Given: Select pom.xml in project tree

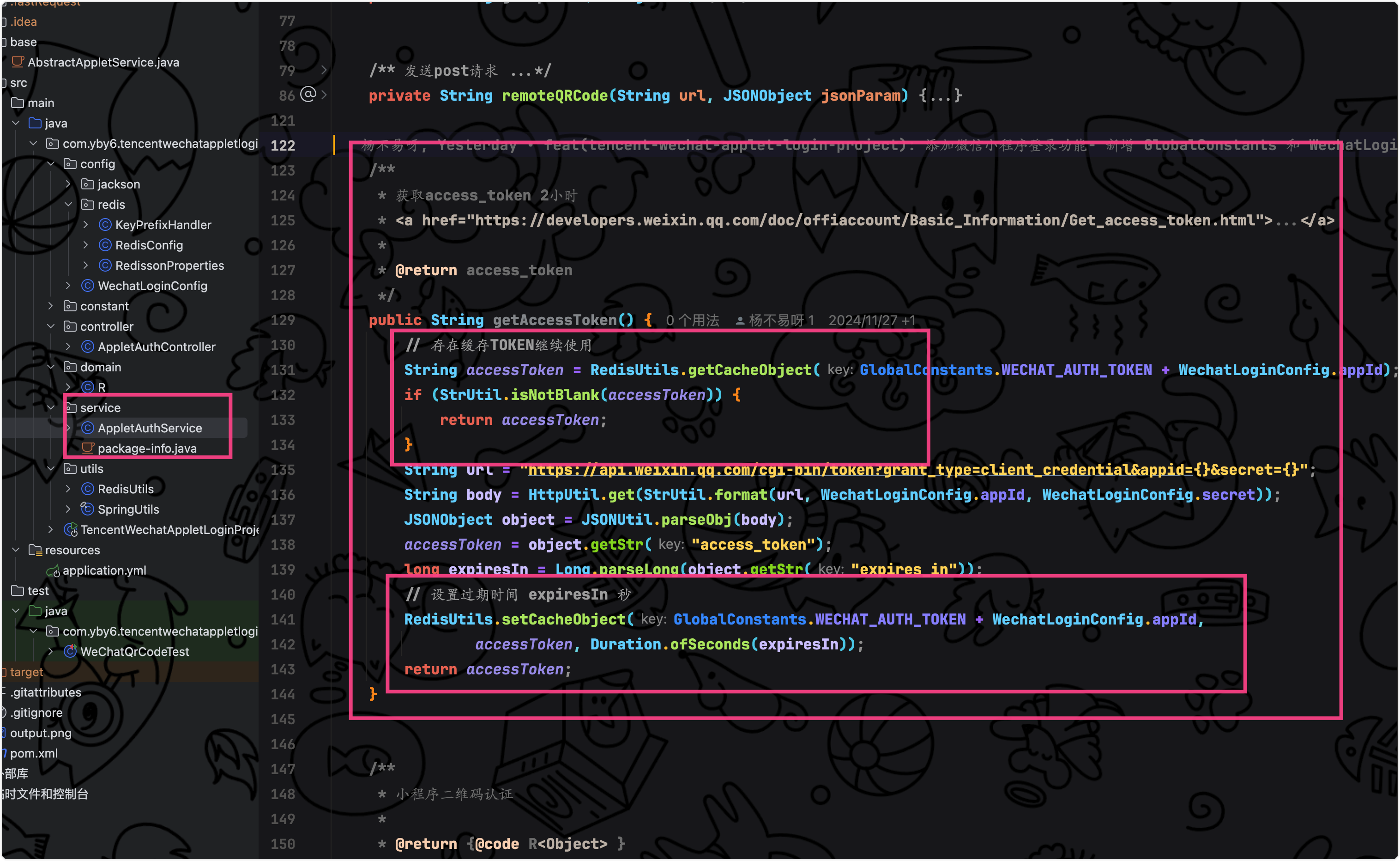Looking at the screenshot, I should pyautogui.click(x=34, y=753).
